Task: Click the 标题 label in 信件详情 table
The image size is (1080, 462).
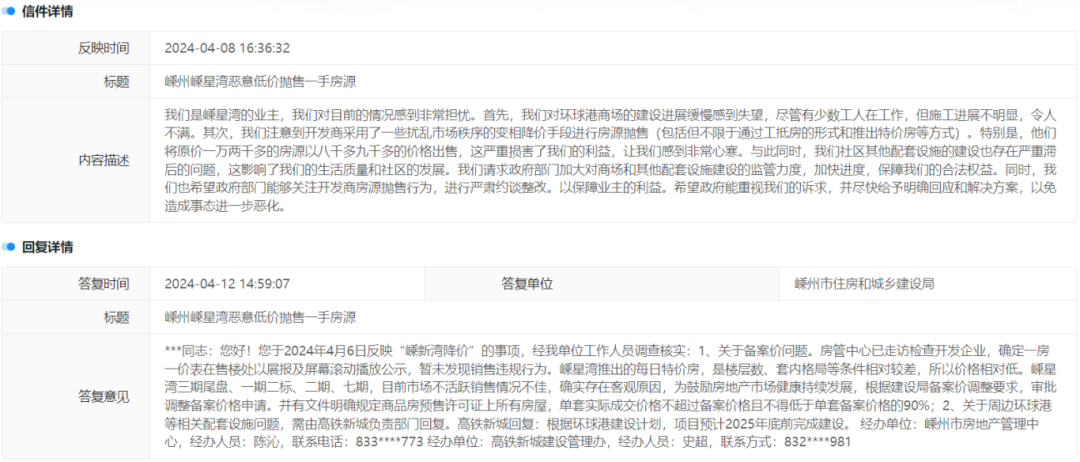Action: [76, 82]
